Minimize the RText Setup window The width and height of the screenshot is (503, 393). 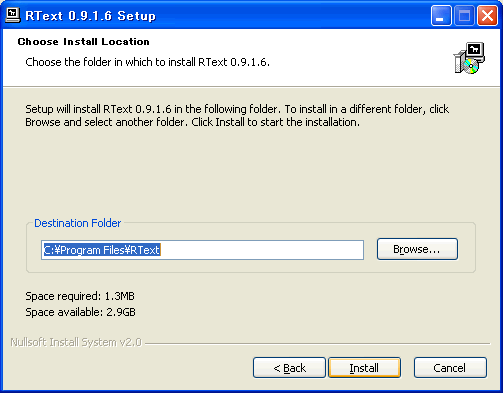[x=441, y=15]
